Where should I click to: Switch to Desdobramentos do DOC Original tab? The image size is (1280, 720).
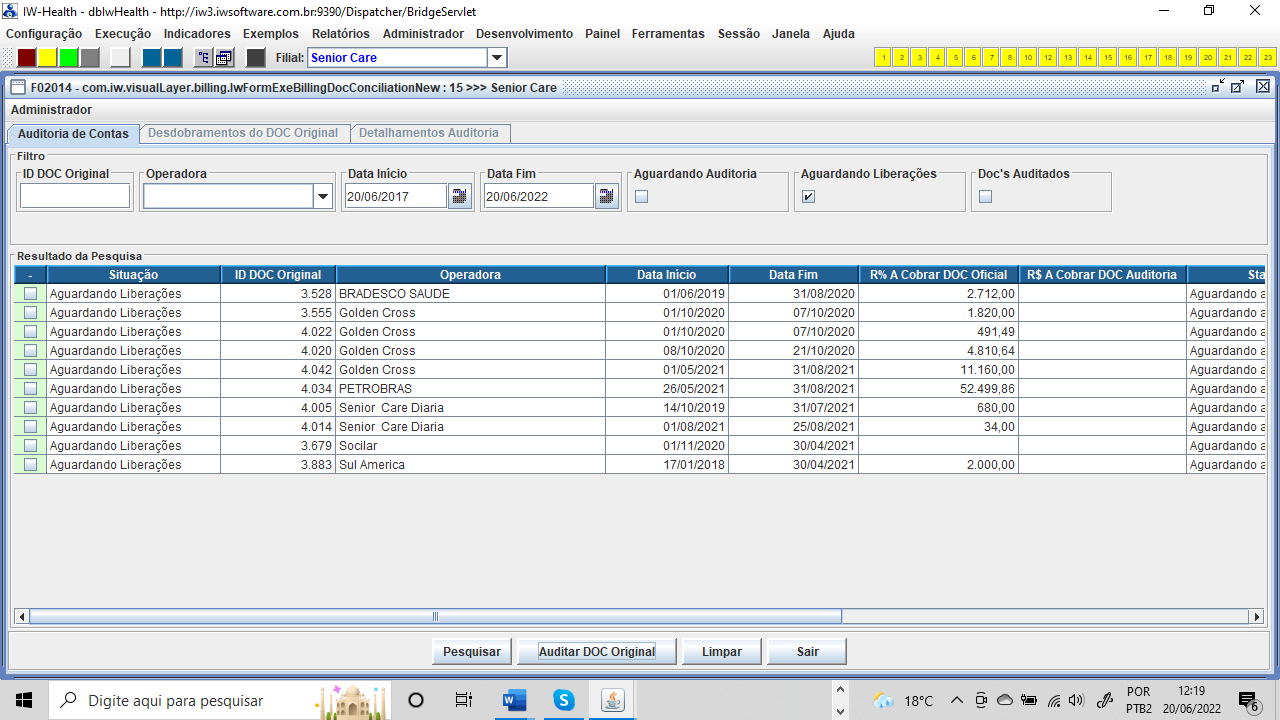tap(243, 133)
